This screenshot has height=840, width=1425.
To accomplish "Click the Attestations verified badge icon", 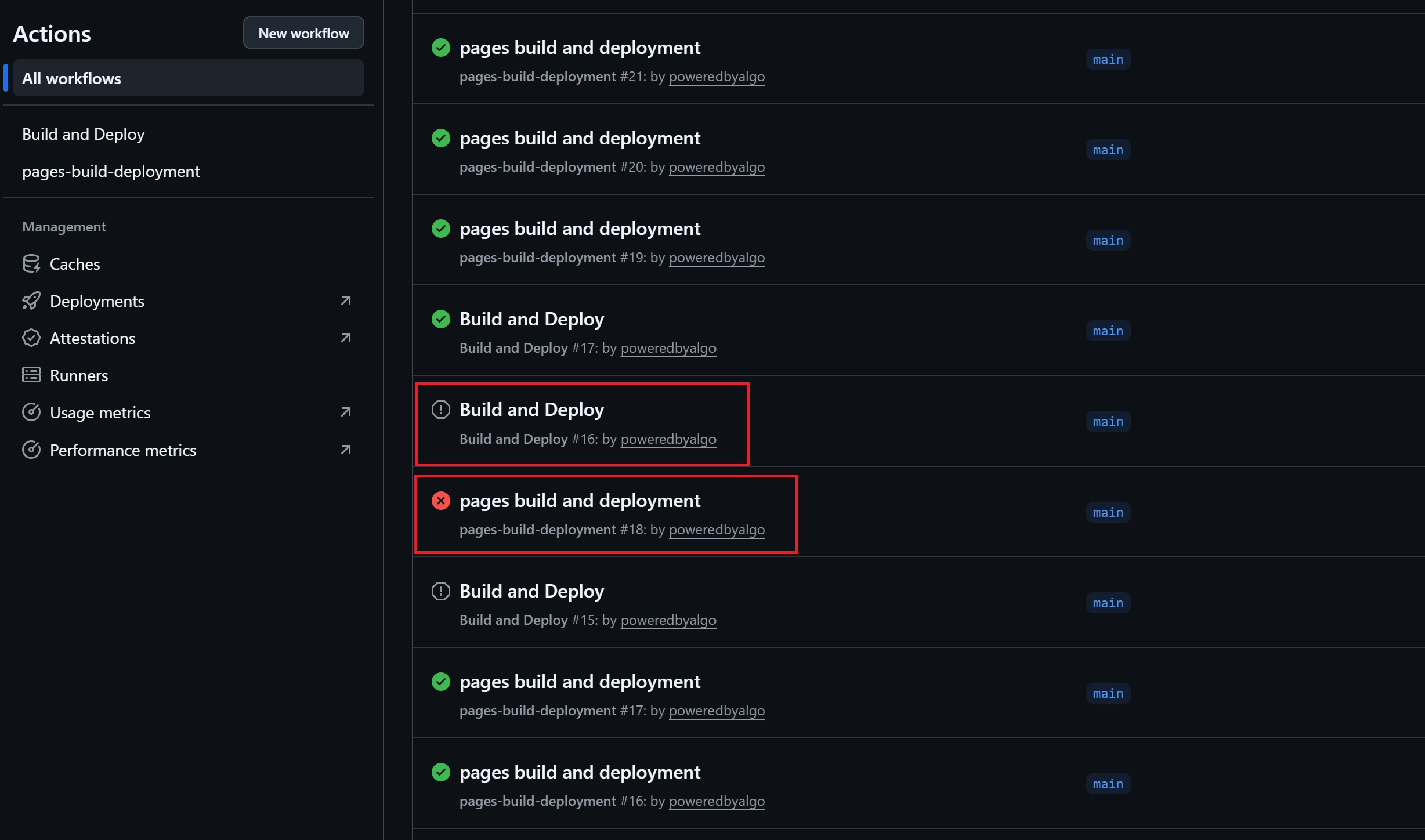I will click(31, 338).
